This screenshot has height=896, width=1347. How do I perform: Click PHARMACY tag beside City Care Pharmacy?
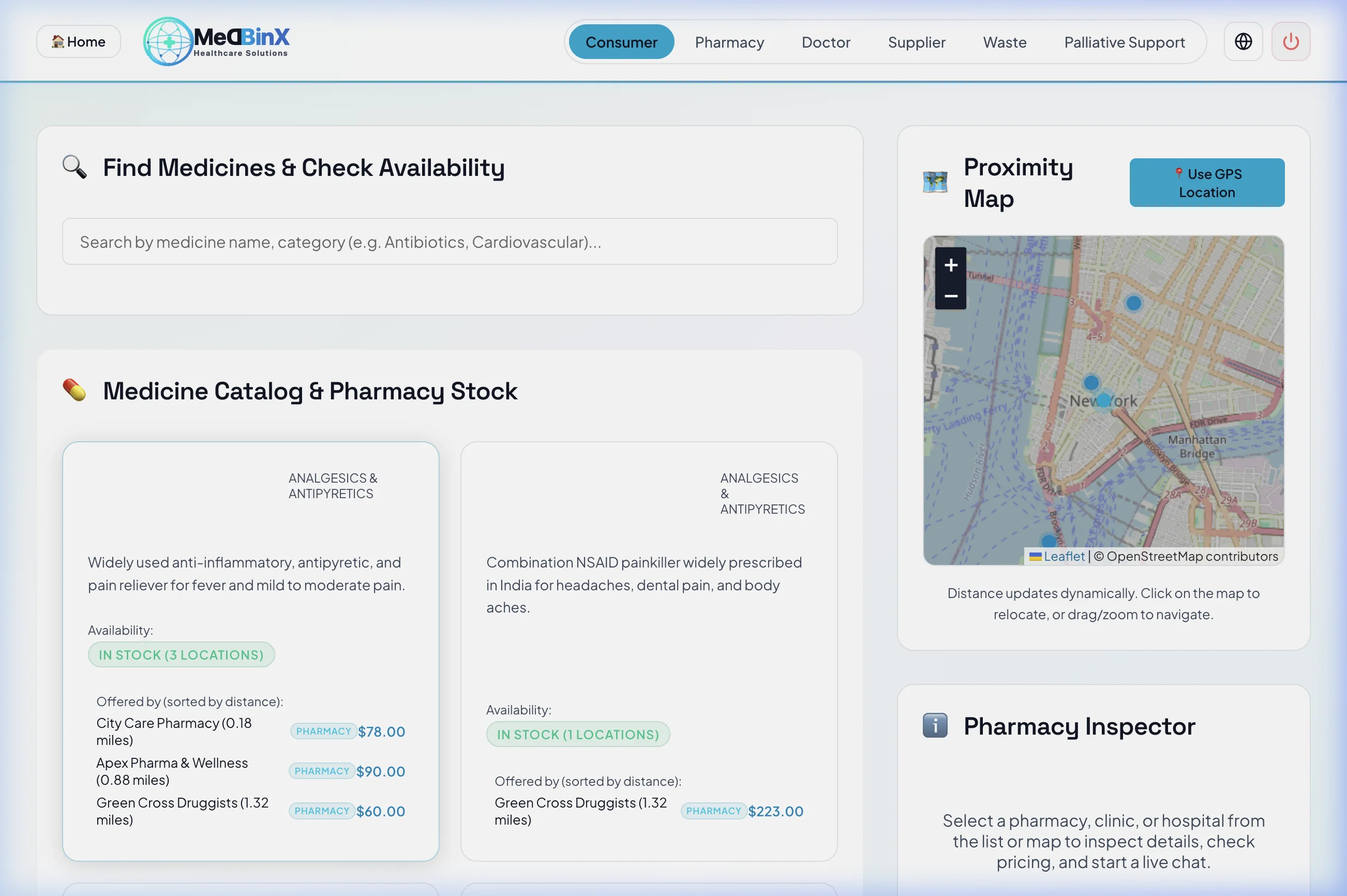tap(323, 731)
